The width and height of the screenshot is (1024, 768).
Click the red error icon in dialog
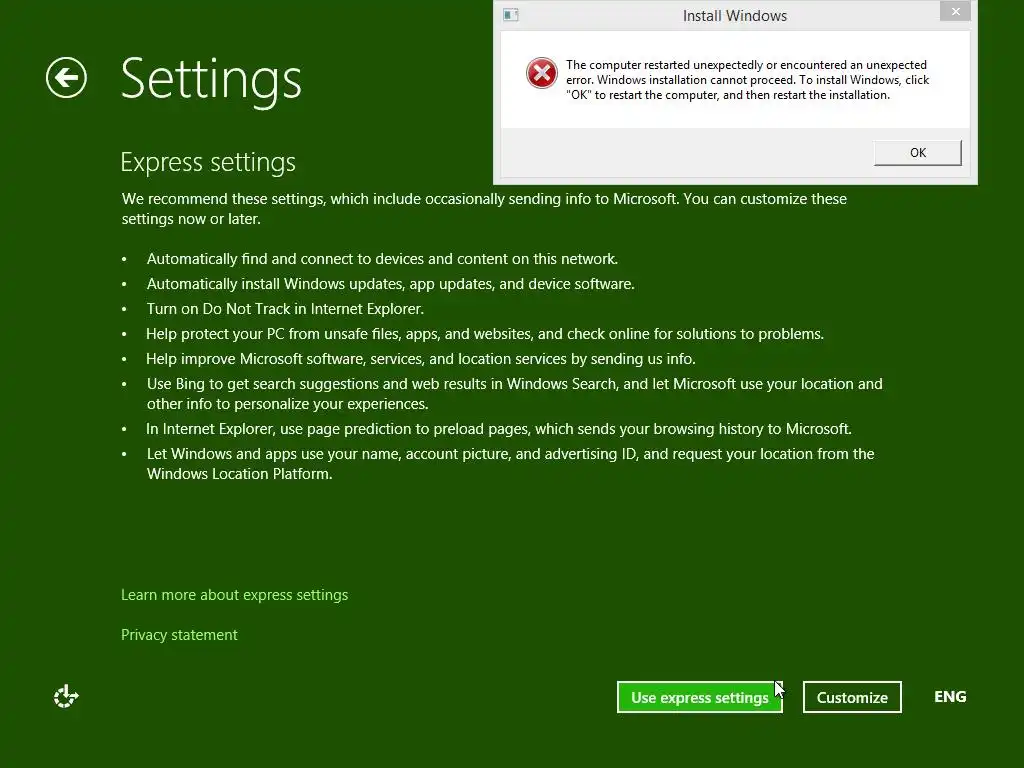[x=541, y=73]
